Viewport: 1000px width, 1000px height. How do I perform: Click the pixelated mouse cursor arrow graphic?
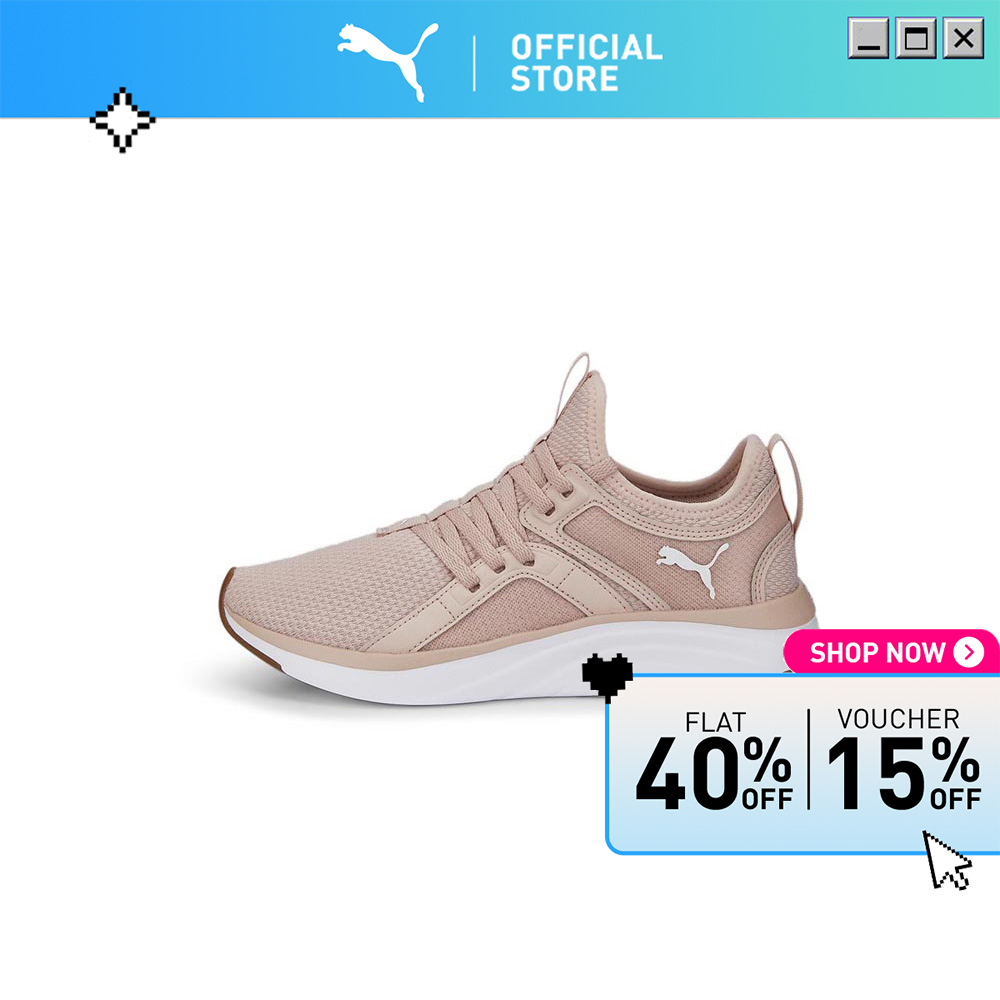tap(946, 860)
